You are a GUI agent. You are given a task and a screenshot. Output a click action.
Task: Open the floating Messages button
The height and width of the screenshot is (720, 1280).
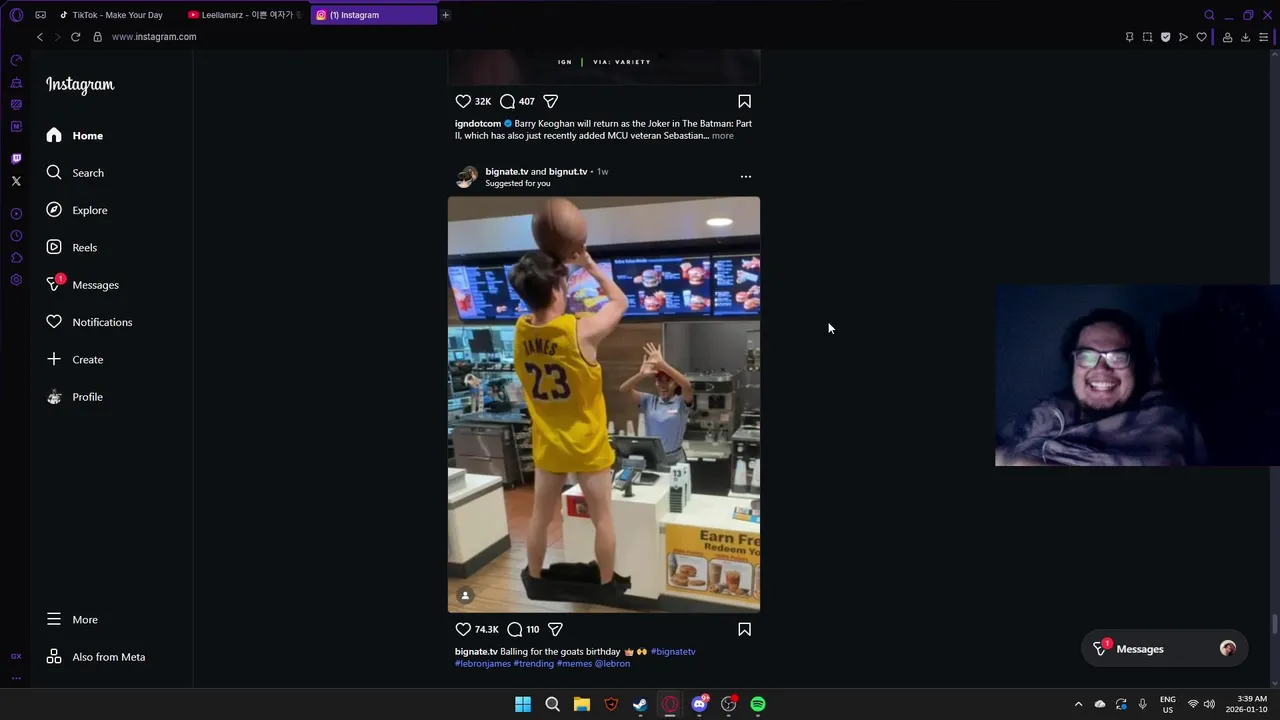click(x=1165, y=649)
